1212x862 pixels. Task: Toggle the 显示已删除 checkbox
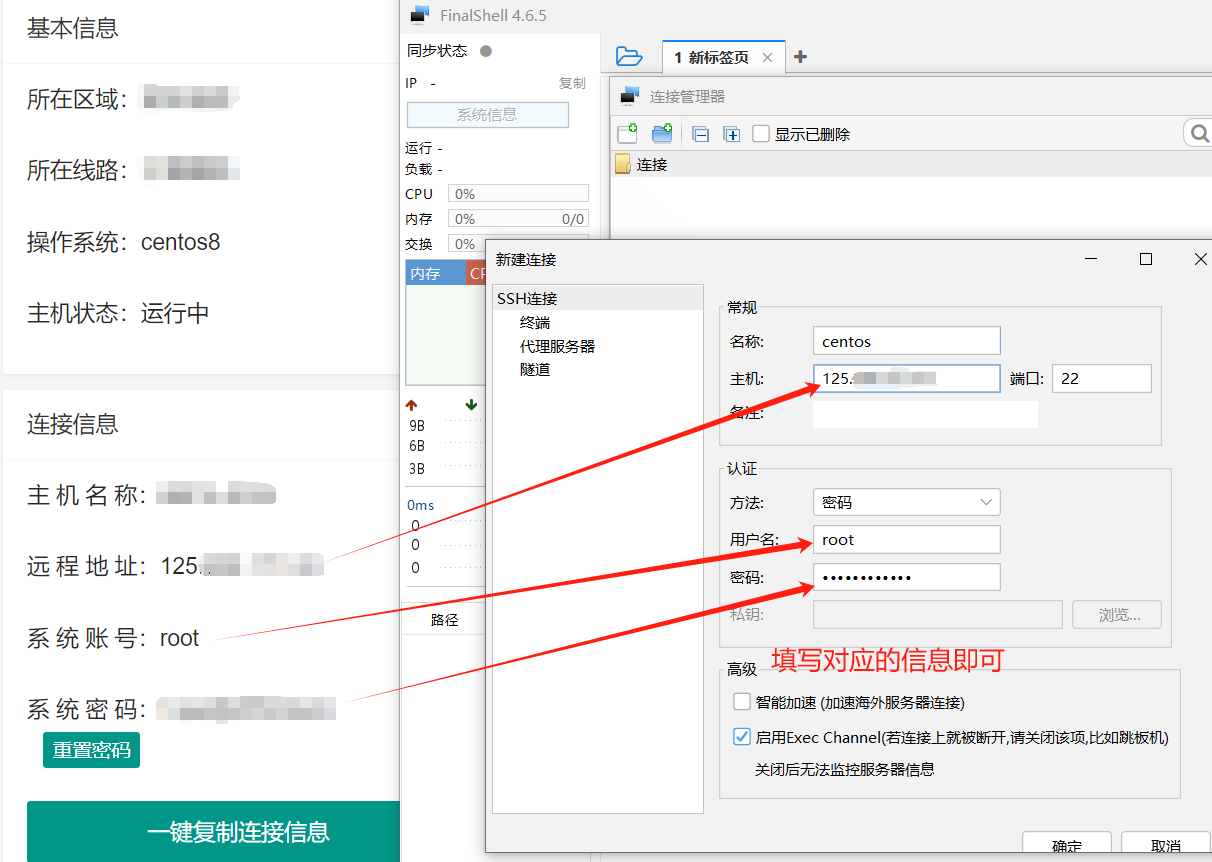point(761,134)
